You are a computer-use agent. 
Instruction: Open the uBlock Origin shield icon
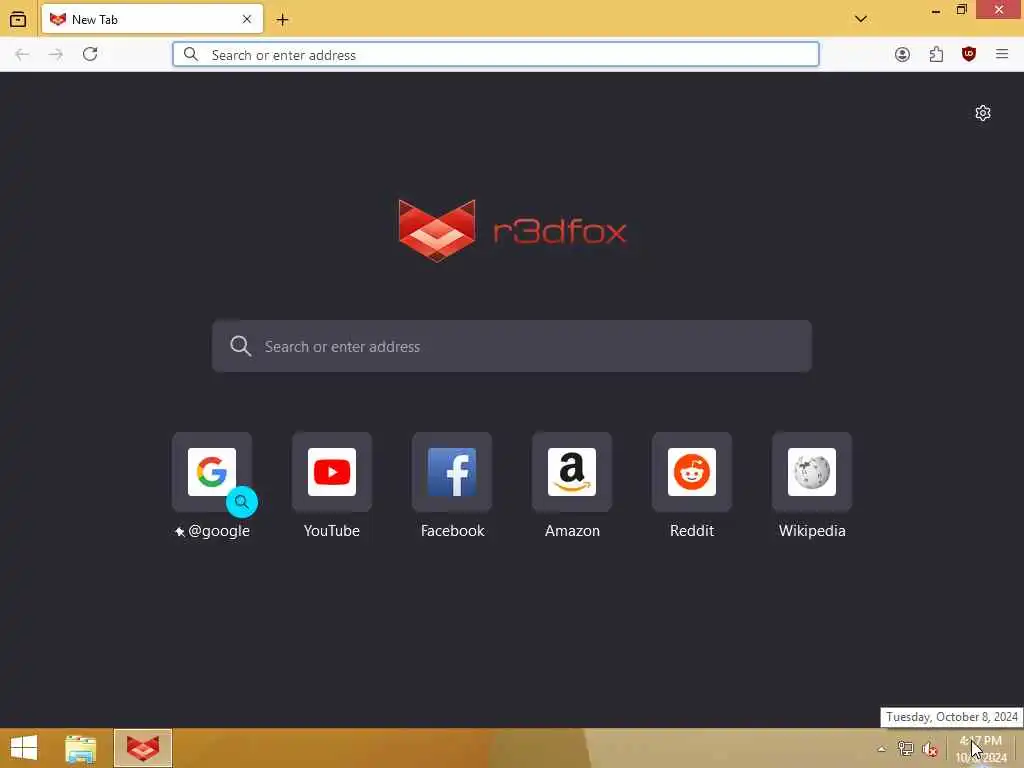969,54
